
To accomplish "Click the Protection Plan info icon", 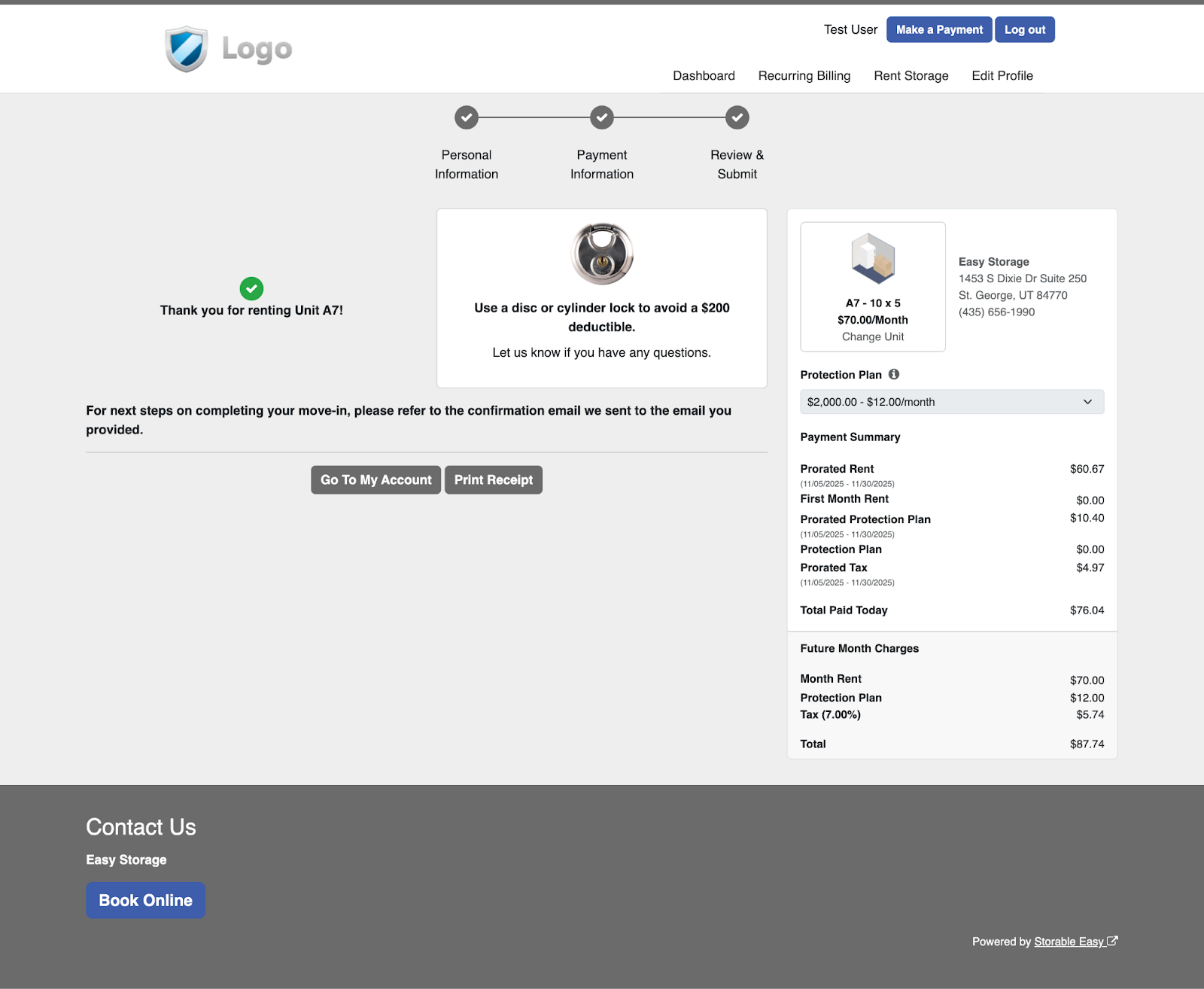I will 894,374.
